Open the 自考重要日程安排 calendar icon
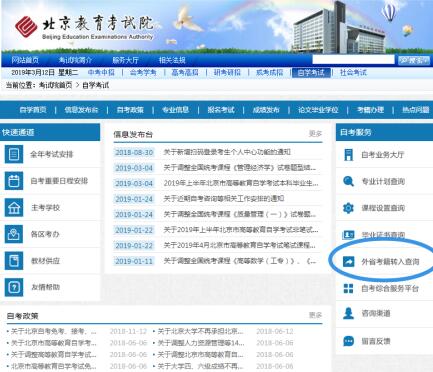This screenshot has height=372, width=433. click(14, 181)
